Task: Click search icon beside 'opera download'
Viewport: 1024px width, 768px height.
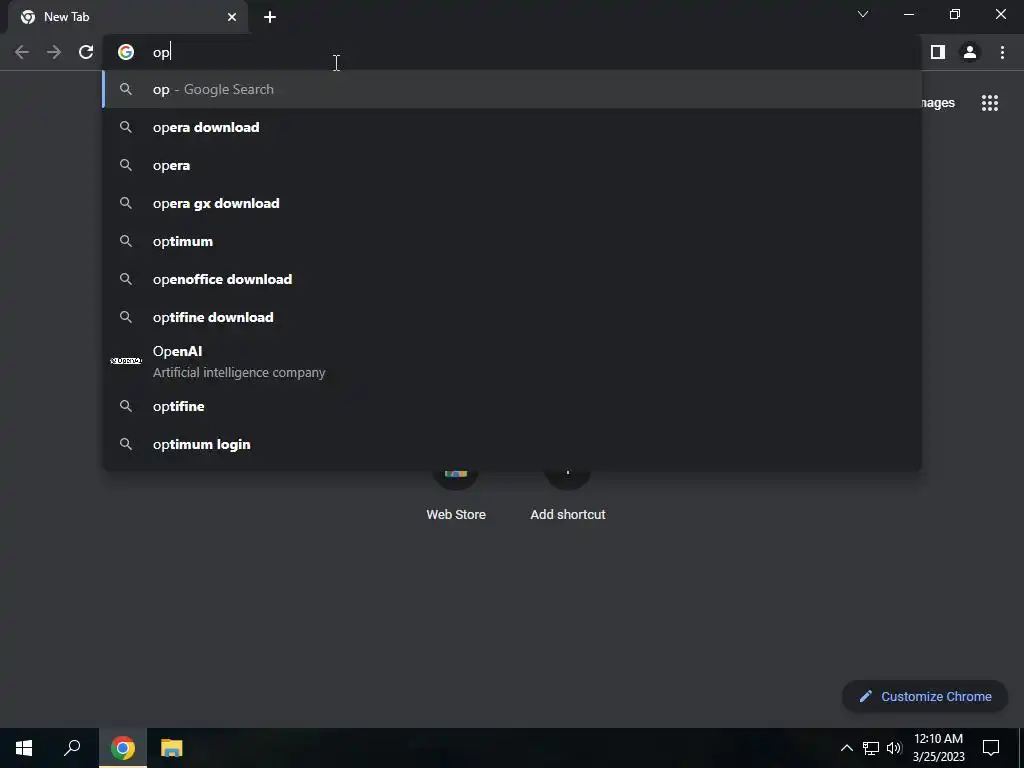Action: tap(126, 127)
